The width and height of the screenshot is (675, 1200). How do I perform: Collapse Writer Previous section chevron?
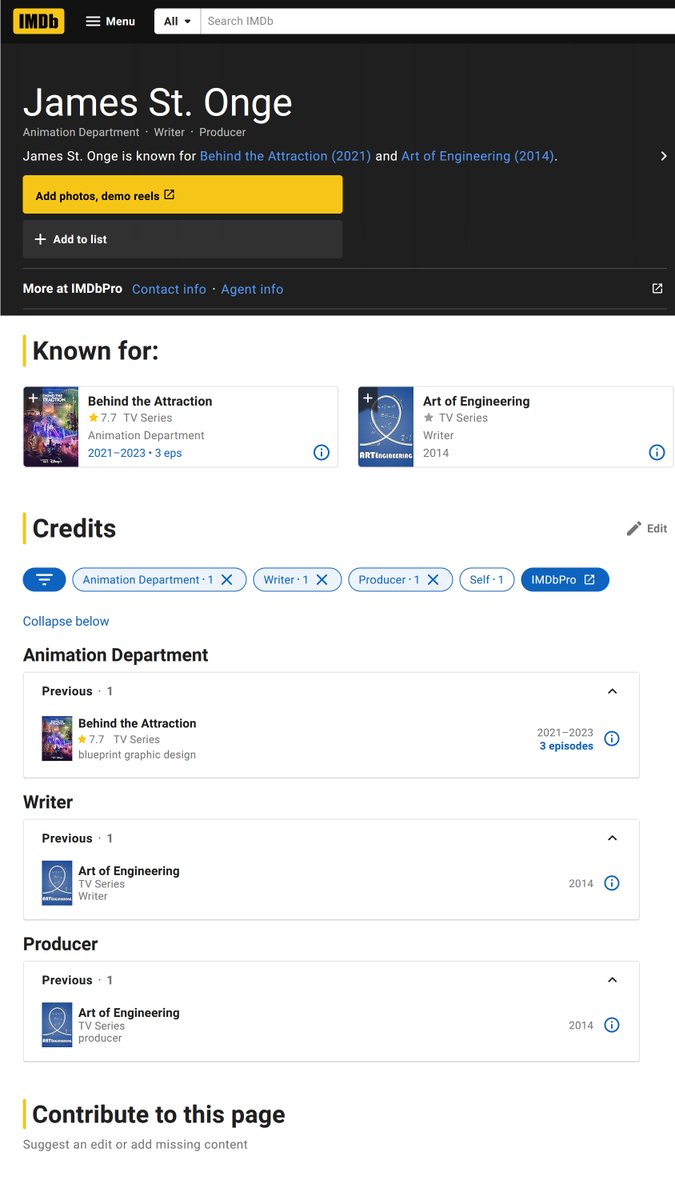tap(612, 838)
